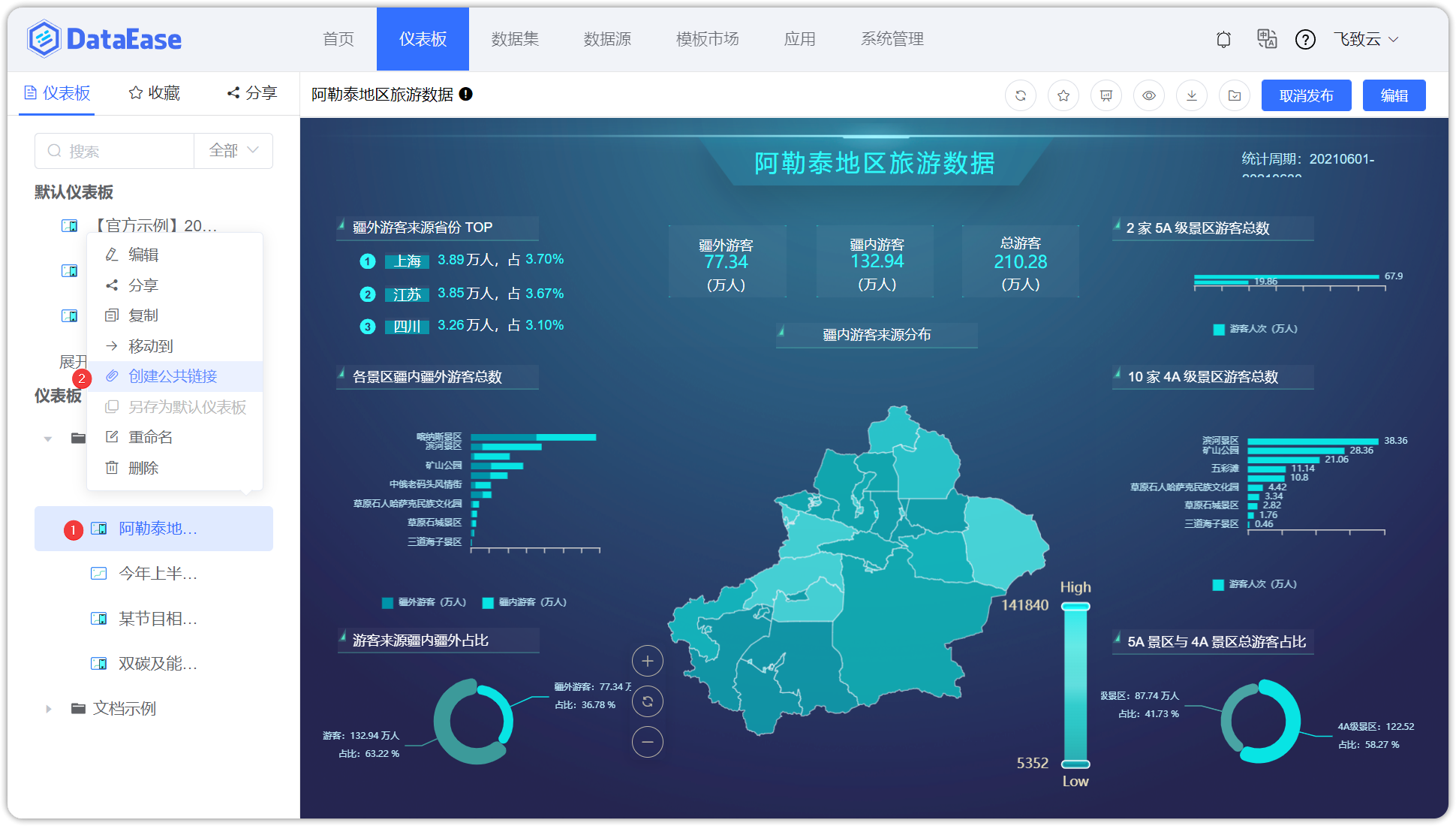
Task: Favorite the dashboard via star icon
Action: [x=1063, y=95]
